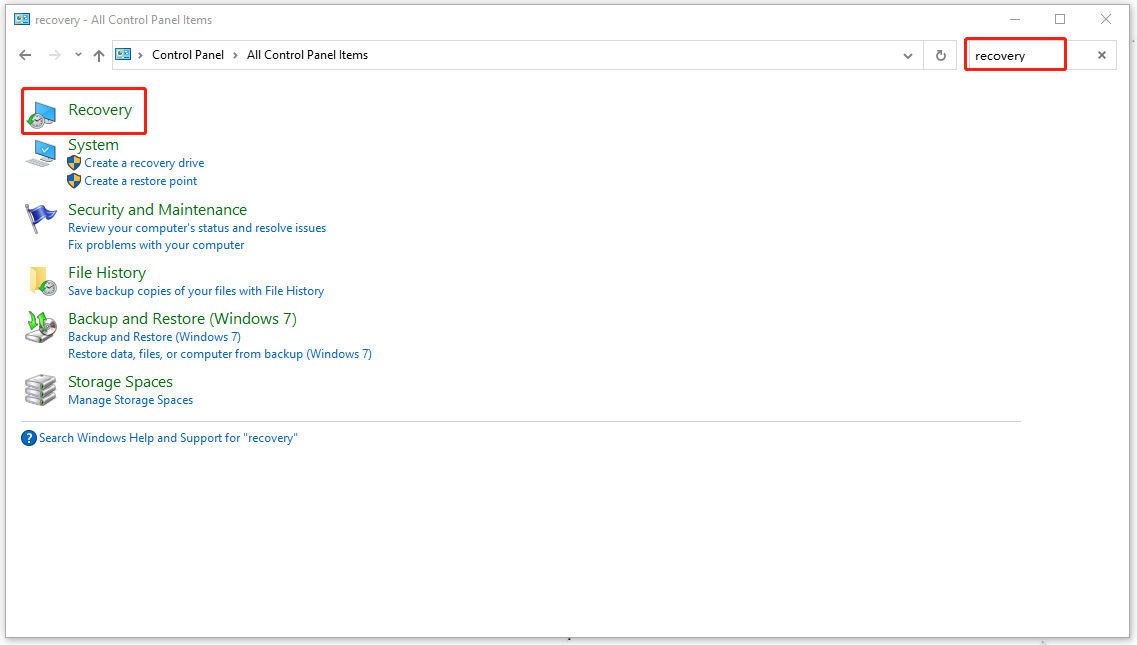
Task: Click the File History folder icon
Action: pyautogui.click(x=41, y=281)
